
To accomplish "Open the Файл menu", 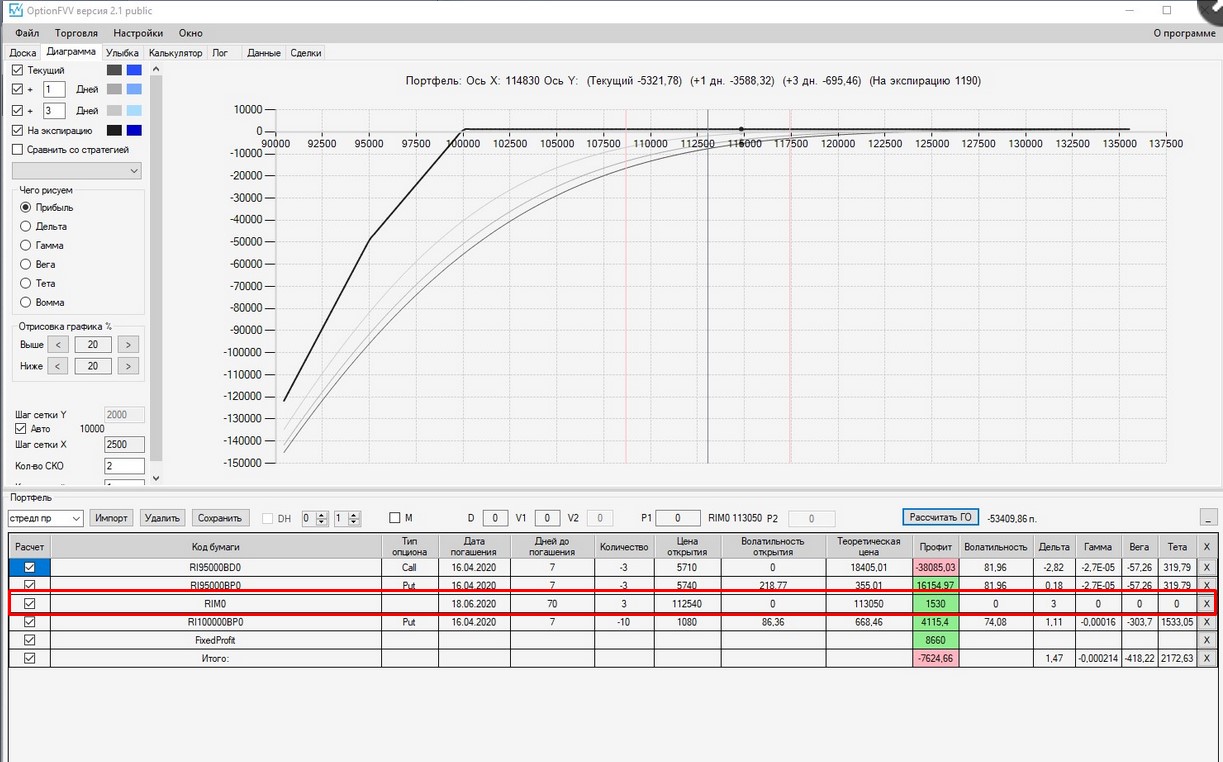I will click(27, 33).
